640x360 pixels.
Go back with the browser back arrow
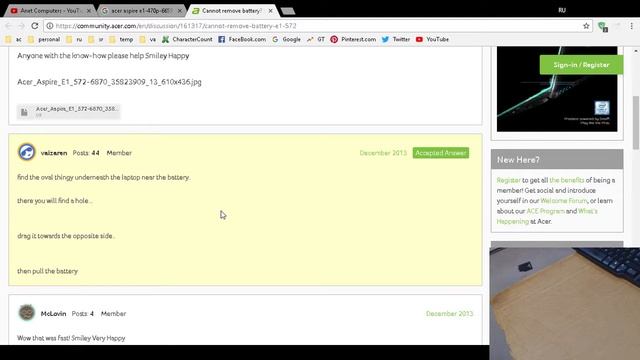pyautogui.click(x=9, y=26)
